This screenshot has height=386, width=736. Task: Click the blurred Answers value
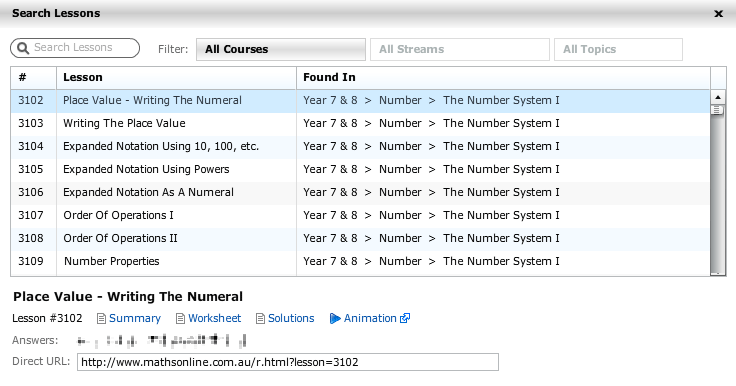[x=162, y=340]
